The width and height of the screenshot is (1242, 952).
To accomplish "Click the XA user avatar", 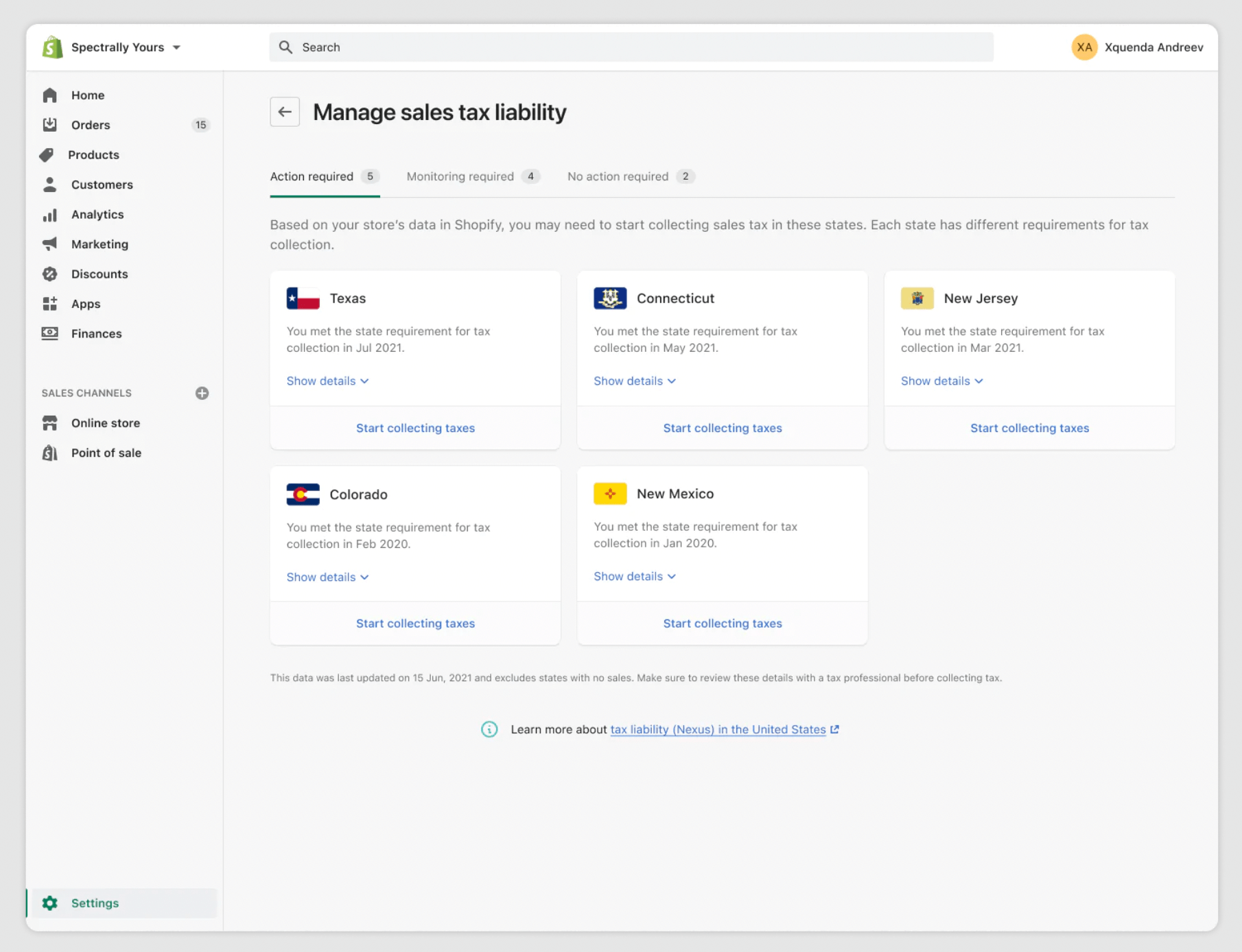I will pyautogui.click(x=1084, y=47).
